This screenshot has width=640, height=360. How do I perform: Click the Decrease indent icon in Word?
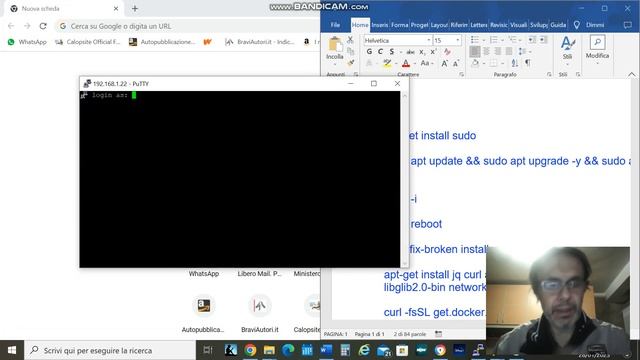[x=532, y=40]
